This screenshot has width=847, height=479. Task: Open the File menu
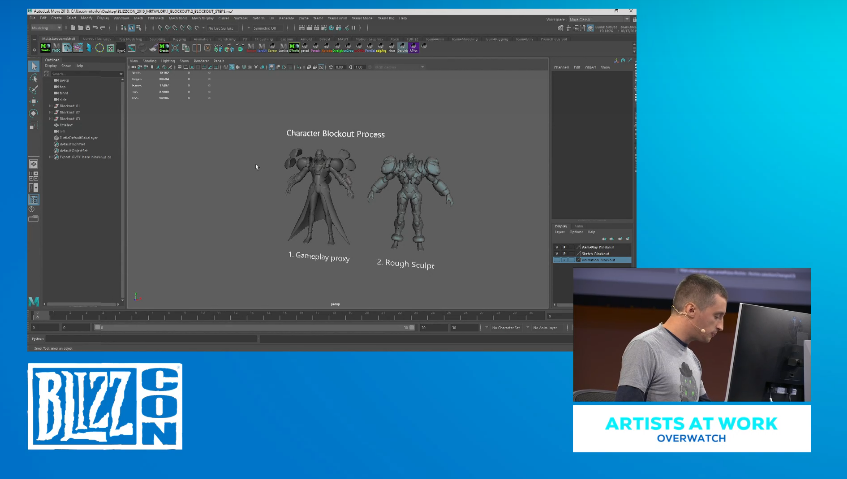[32, 18]
